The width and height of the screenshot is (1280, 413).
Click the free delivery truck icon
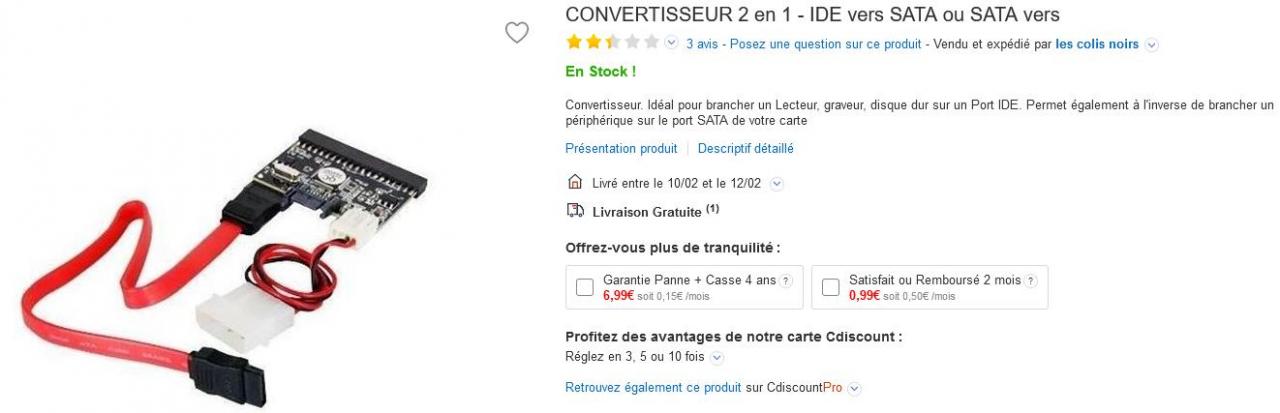(x=574, y=211)
